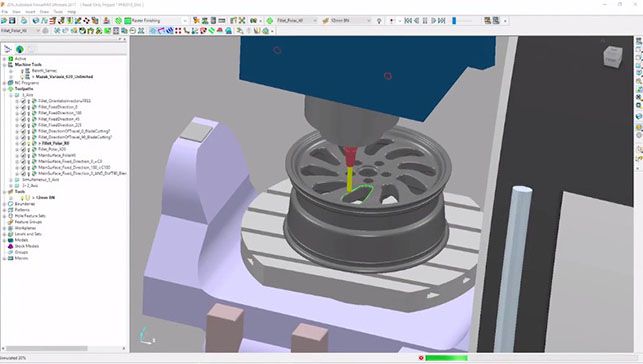Click the tool icon beside 12mm BN dropdown
This screenshot has height=364, width=643.
[326, 20]
